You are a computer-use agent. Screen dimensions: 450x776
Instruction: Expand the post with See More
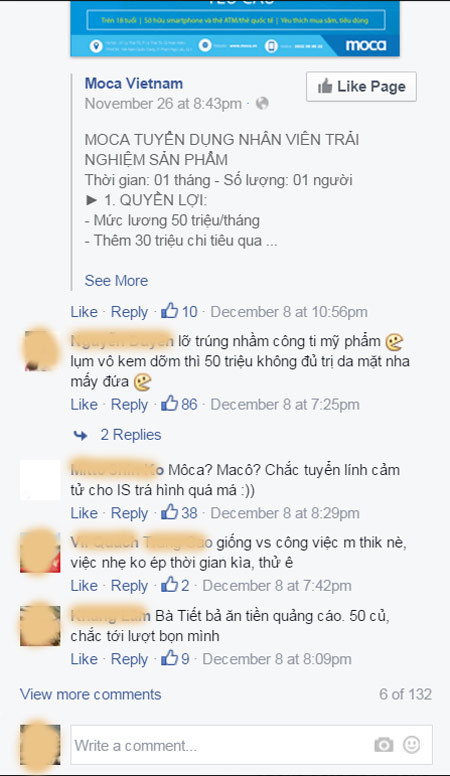pyautogui.click(x=116, y=281)
